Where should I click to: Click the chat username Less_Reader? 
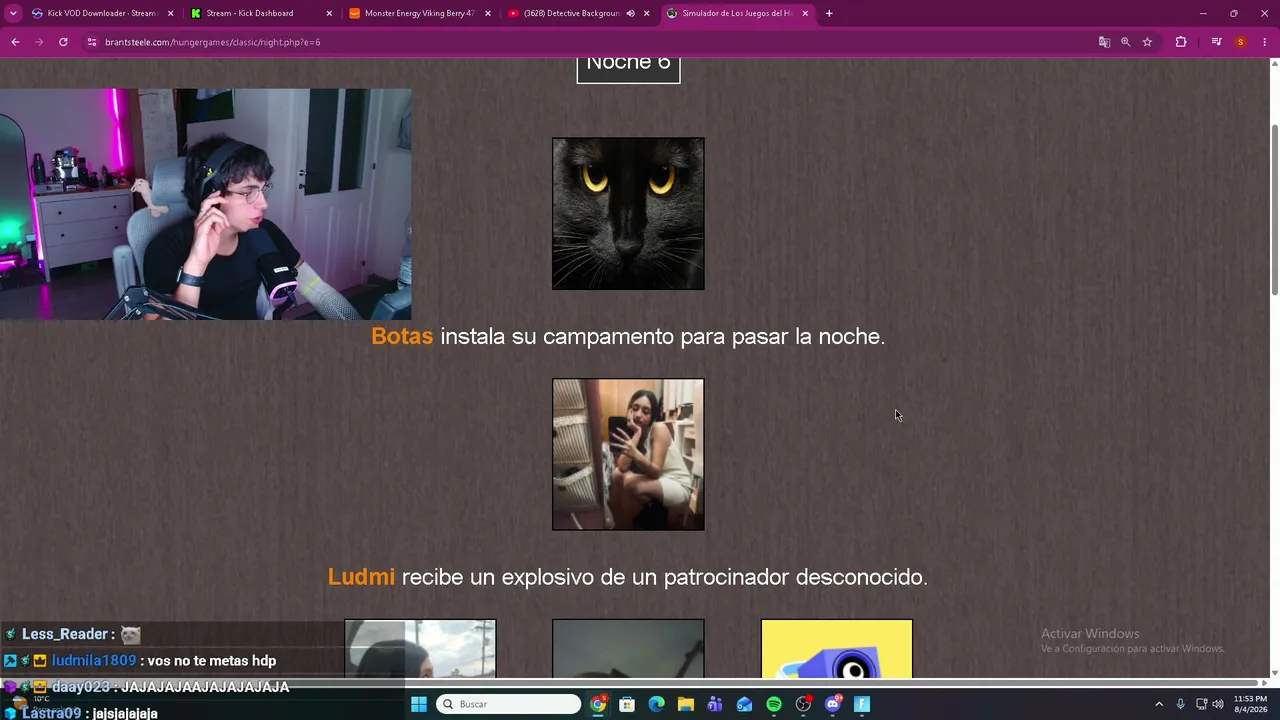tap(65, 634)
